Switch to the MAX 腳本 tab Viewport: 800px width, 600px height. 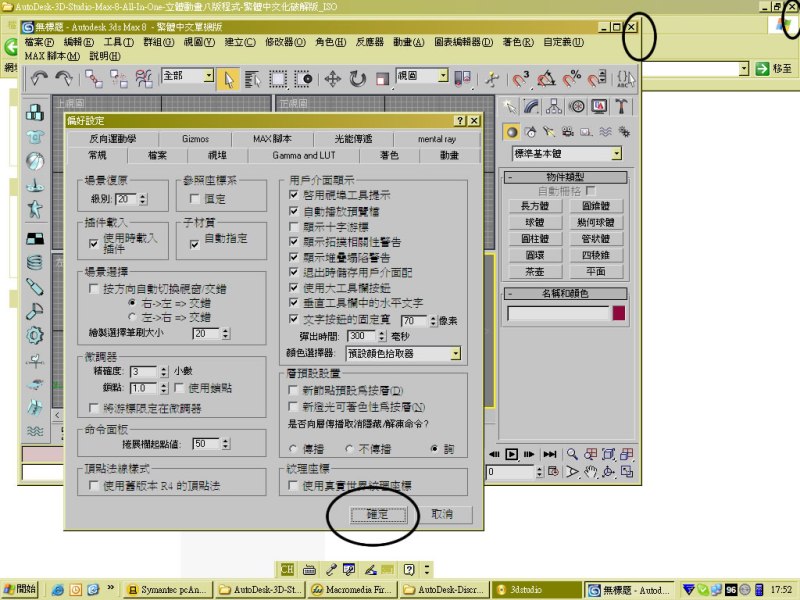(x=272, y=139)
